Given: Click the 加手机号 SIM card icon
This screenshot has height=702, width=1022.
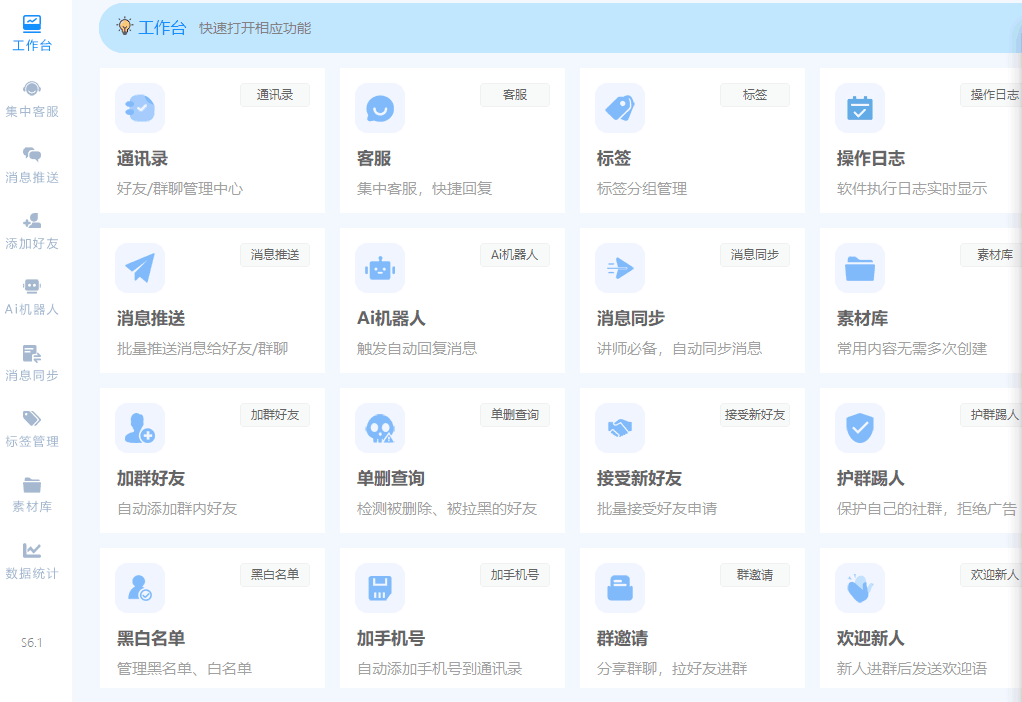Looking at the screenshot, I should point(380,588).
